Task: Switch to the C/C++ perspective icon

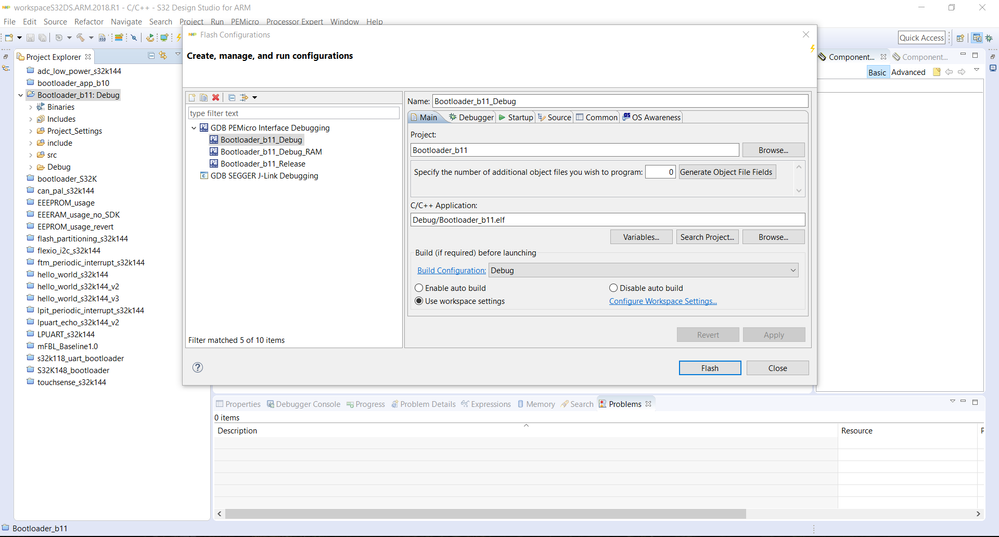Action: click(x=977, y=38)
